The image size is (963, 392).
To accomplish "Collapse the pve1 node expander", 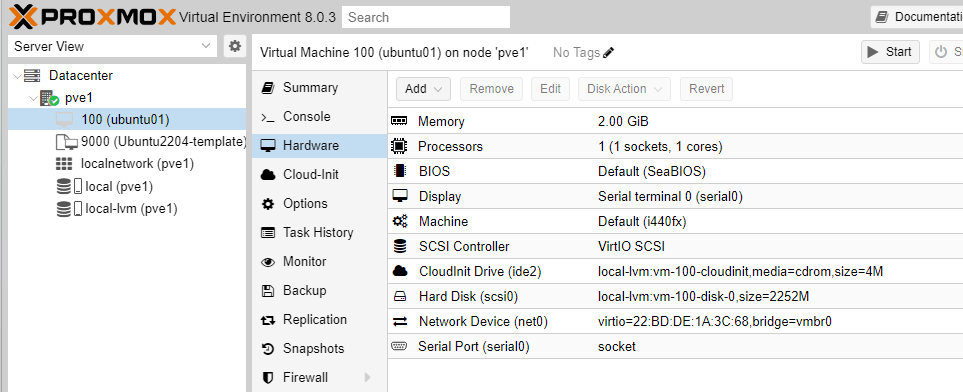I will [x=32, y=98].
